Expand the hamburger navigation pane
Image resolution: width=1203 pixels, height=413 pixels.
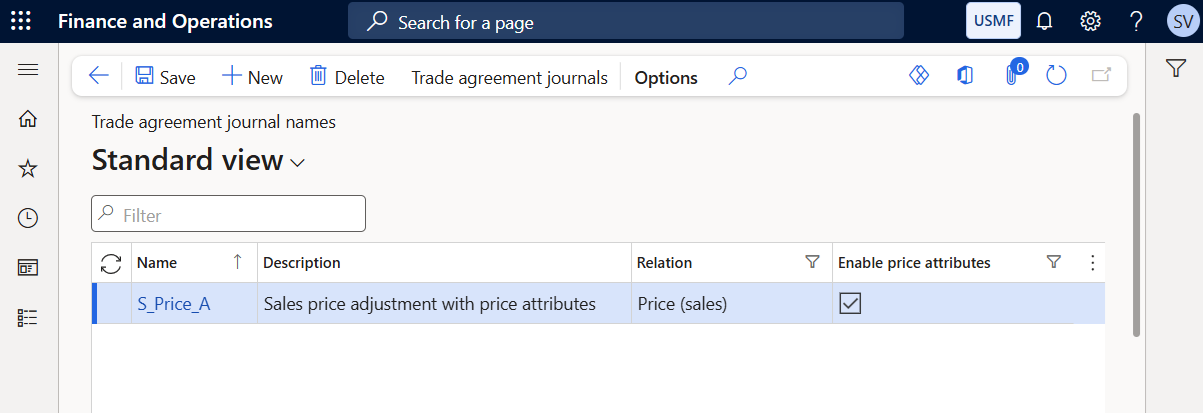28,69
